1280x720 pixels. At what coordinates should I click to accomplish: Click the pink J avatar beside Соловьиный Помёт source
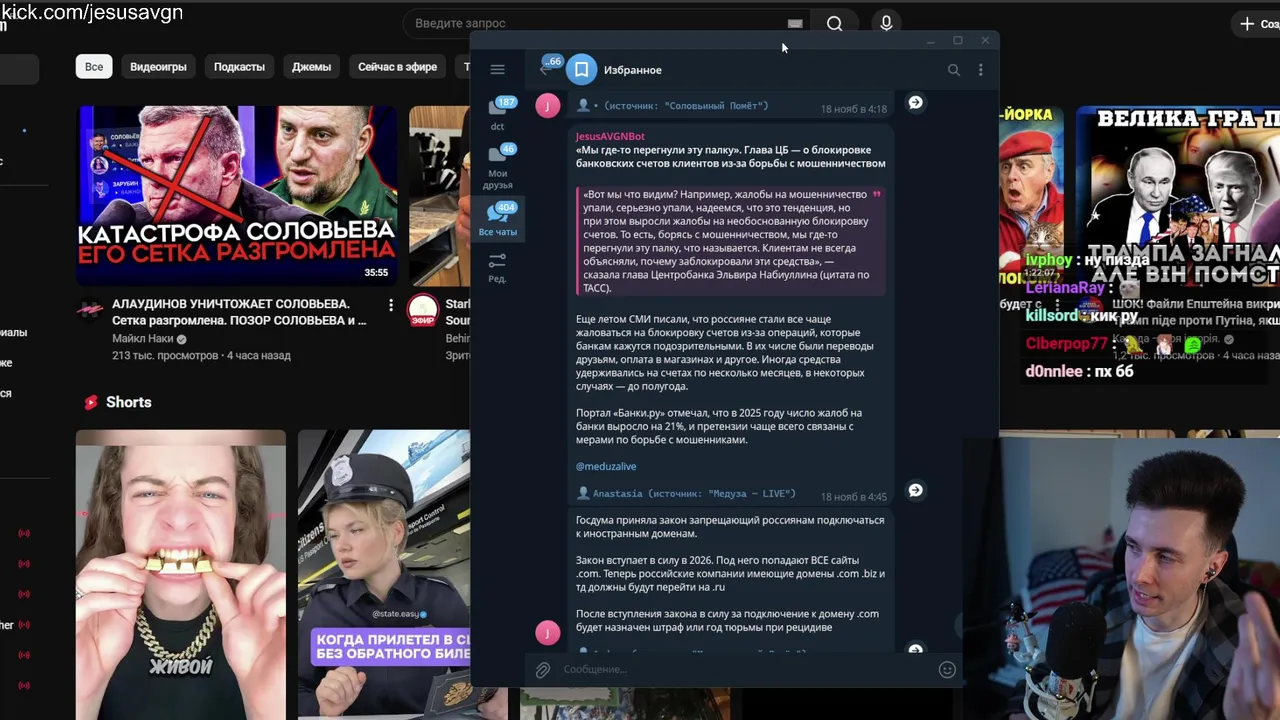pos(548,106)
